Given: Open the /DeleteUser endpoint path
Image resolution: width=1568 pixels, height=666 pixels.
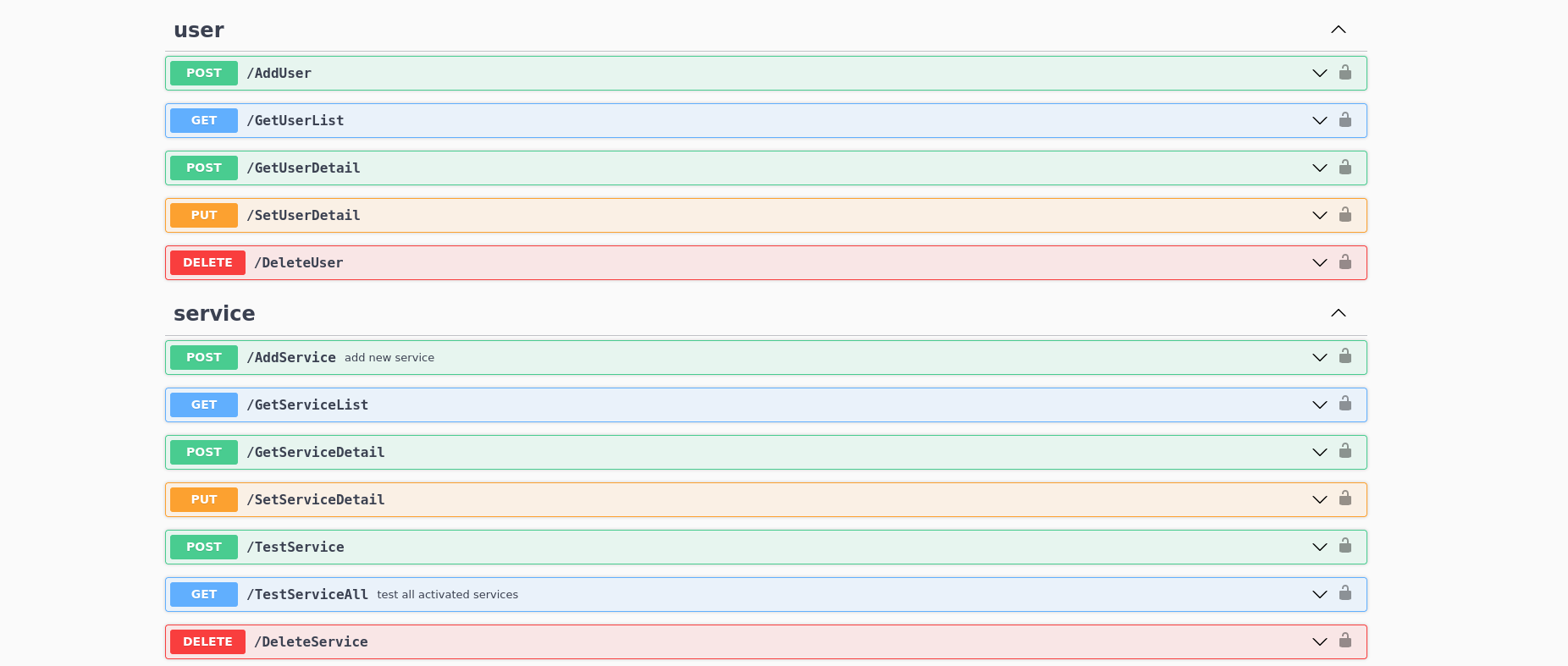Looking at the screenshot, I should [x=299, y=263].
